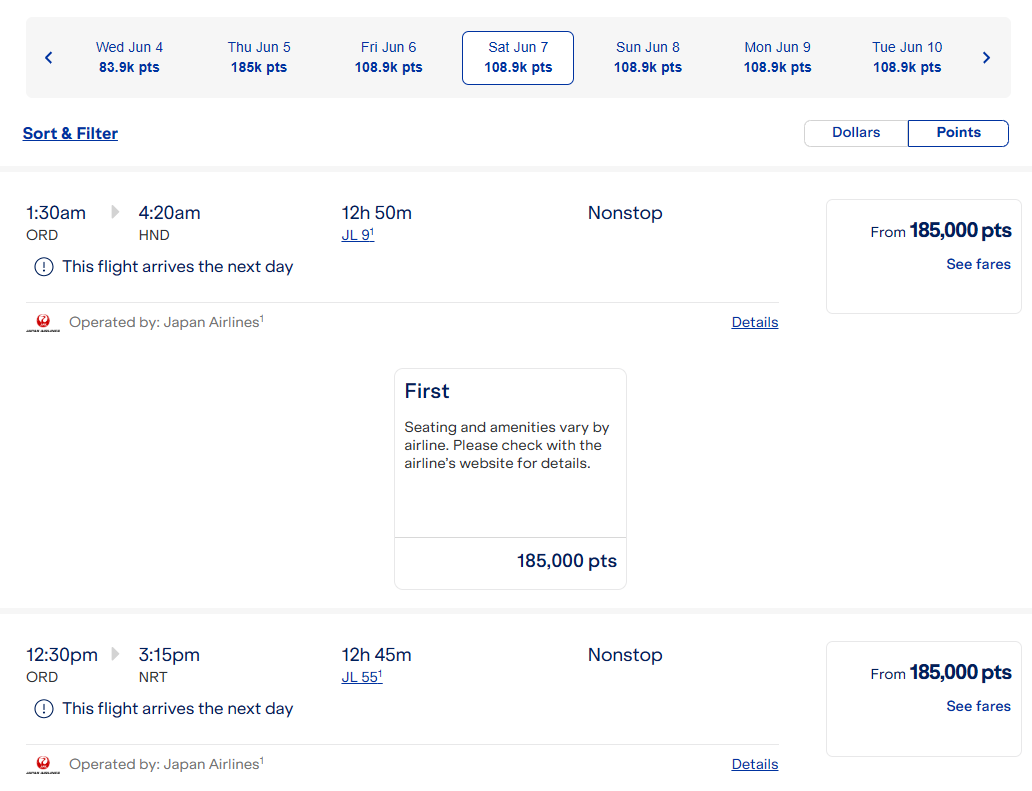Expand See fares for the 12:30pm flight

pyautogui.click(x=978, y=707)
